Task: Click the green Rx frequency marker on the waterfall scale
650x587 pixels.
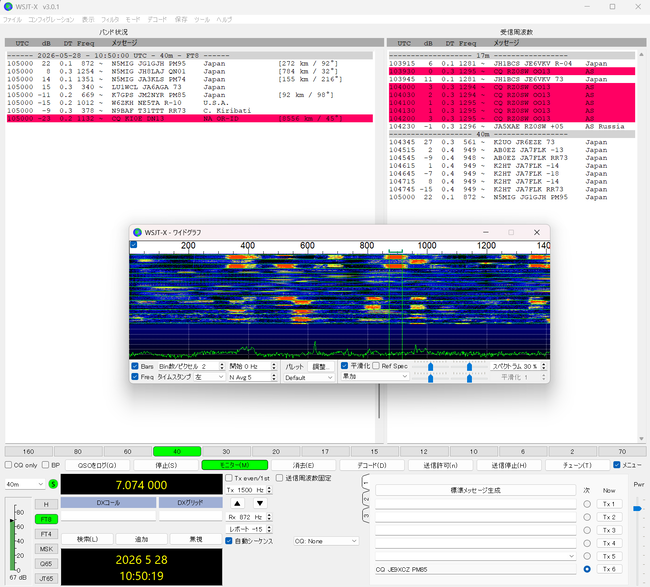Action: (395, 251)
